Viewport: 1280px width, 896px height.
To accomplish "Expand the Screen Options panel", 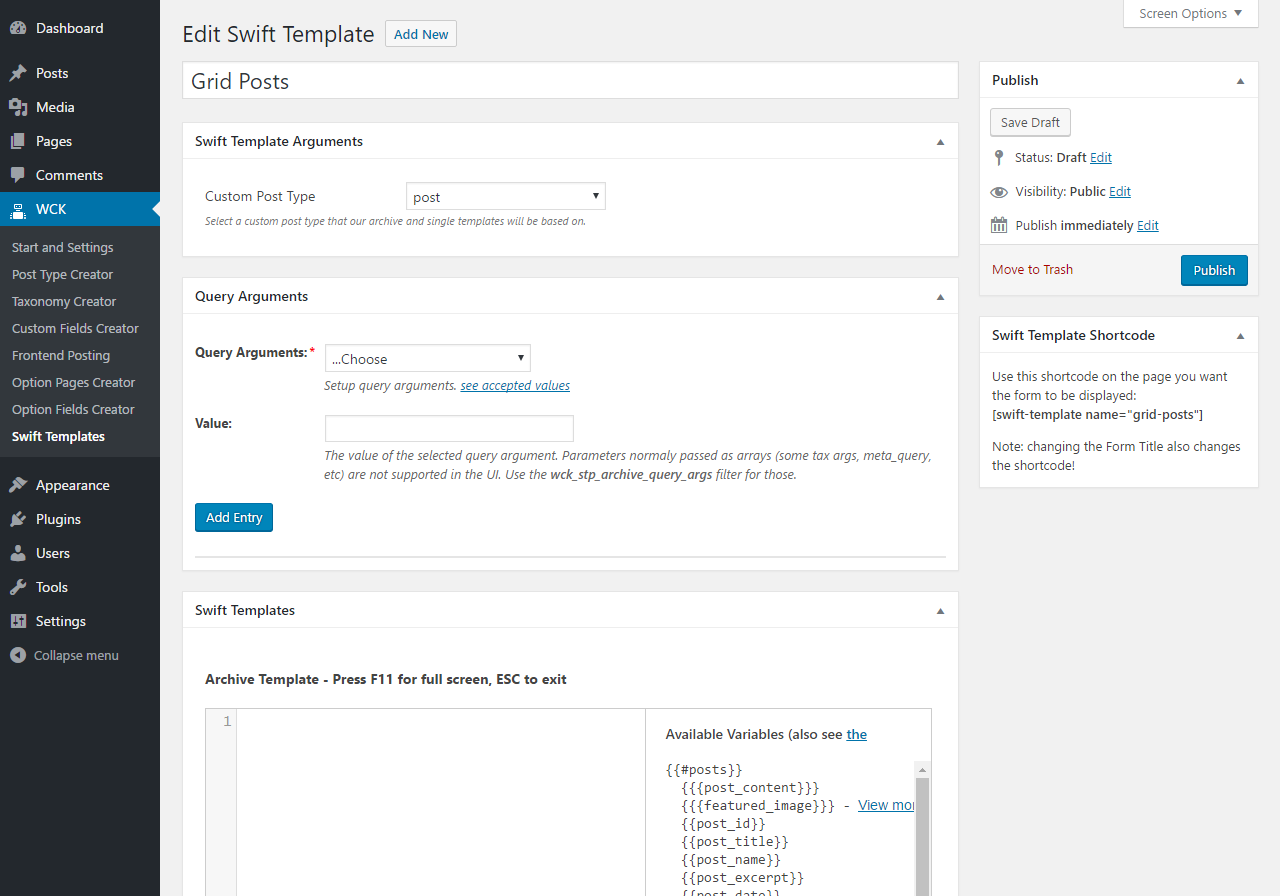I will [1191, 13].
